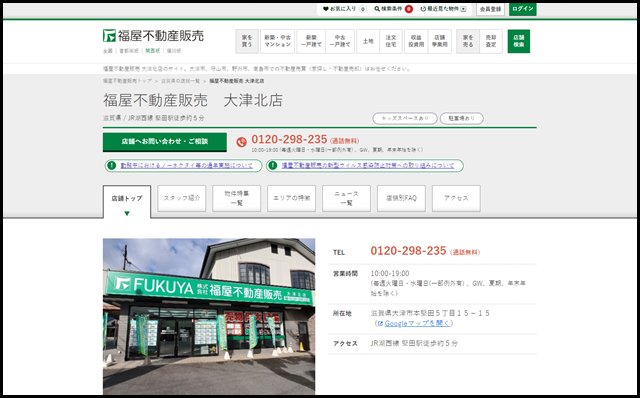This screenshot has width=640, height=398.
Task: Expand the 最近見た物件 dropdown arrow
Action: point(463,9)
